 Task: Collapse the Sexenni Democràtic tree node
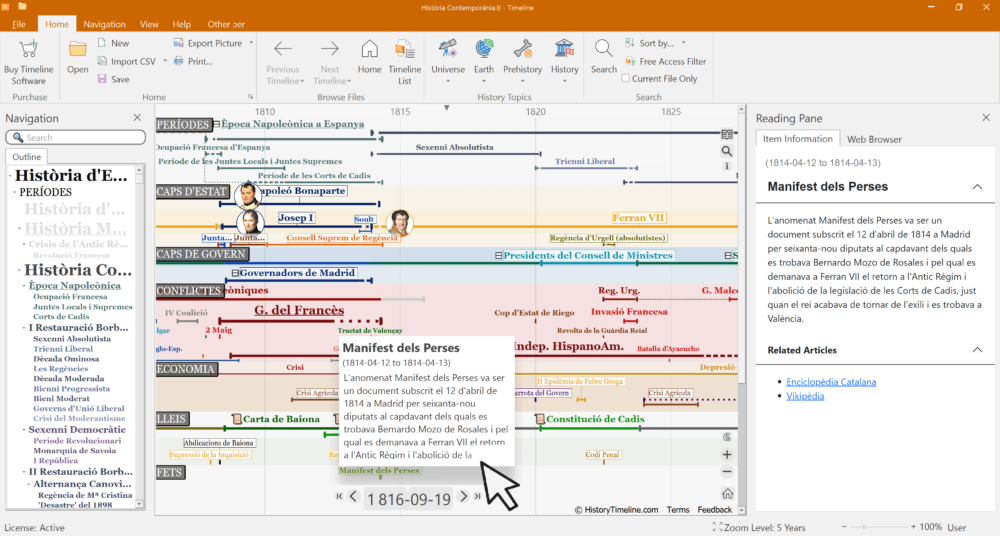[24, 429]
